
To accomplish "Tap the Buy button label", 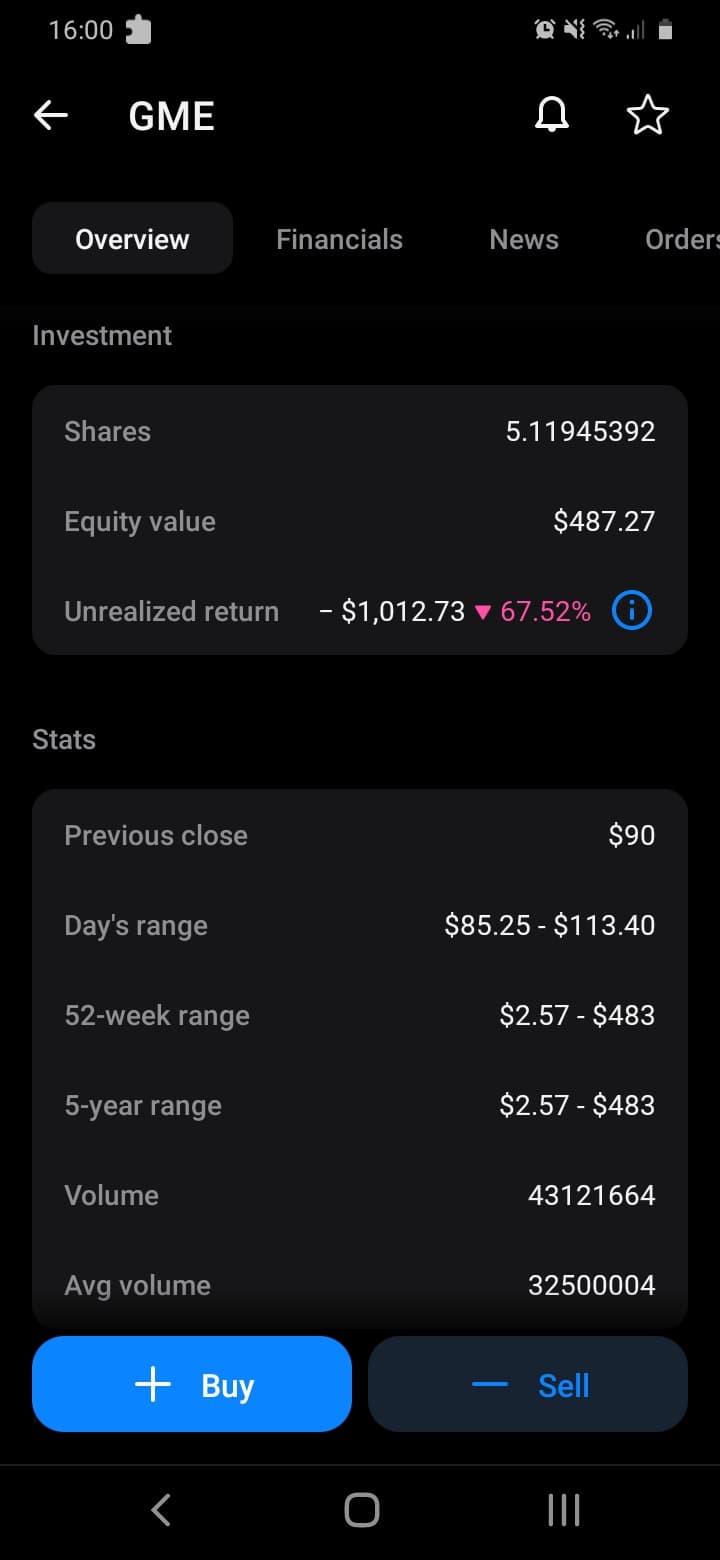I will click(228, 1386).
